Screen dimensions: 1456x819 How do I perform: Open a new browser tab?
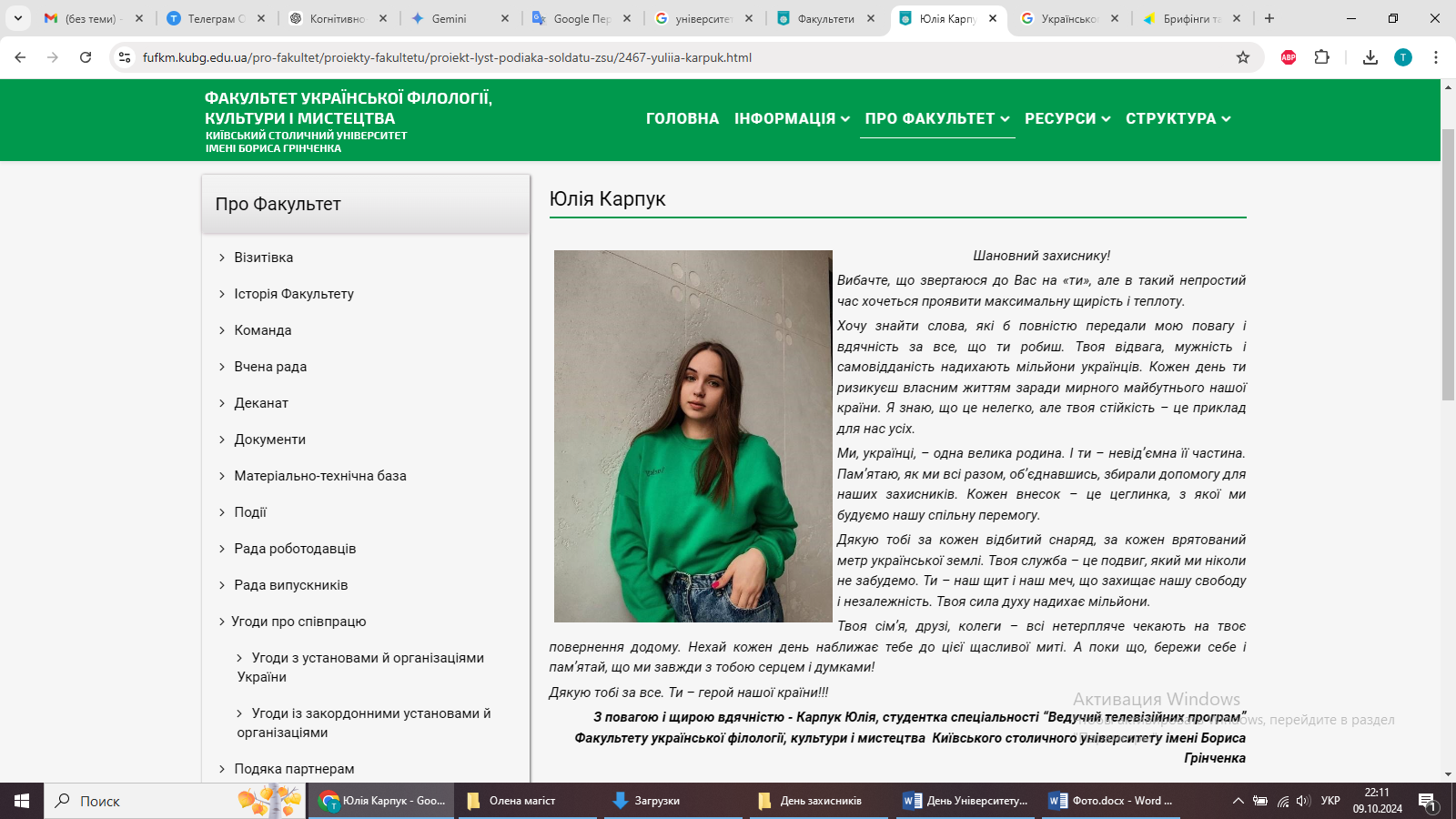tap(1269, 18)
